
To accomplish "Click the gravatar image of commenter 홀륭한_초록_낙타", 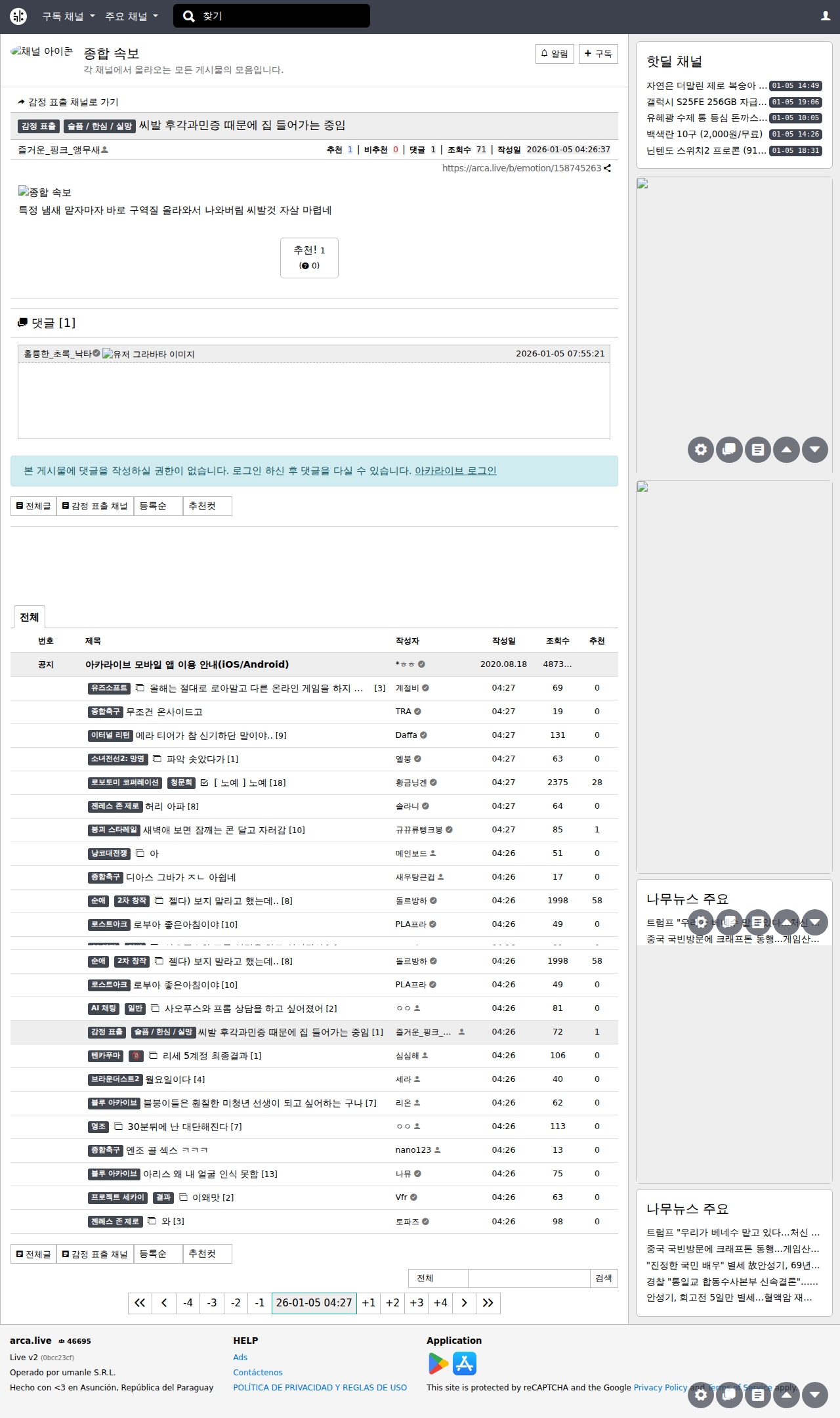I will pos(148,354).
